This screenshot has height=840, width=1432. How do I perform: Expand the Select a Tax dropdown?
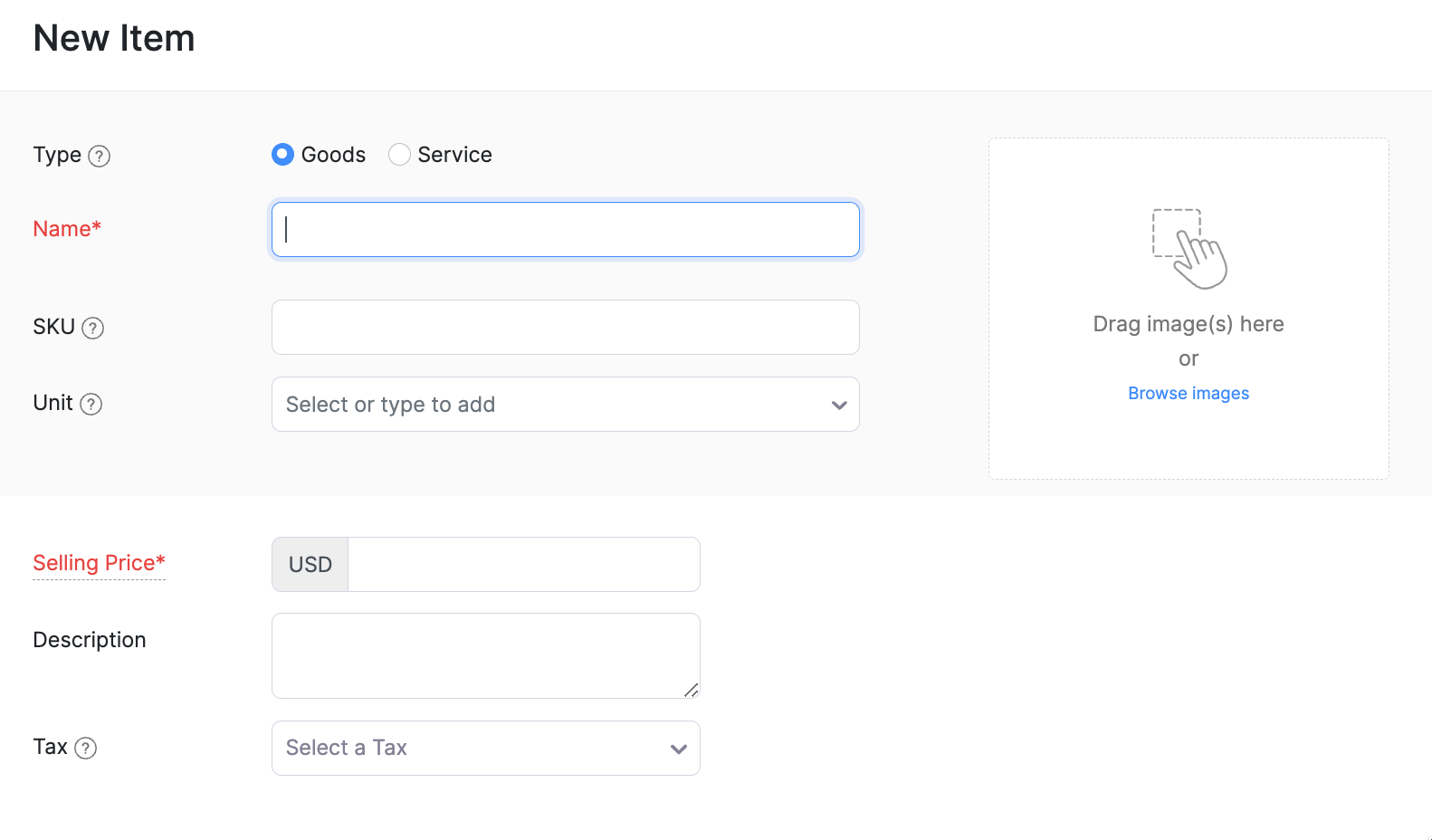(x=679, y=749)
